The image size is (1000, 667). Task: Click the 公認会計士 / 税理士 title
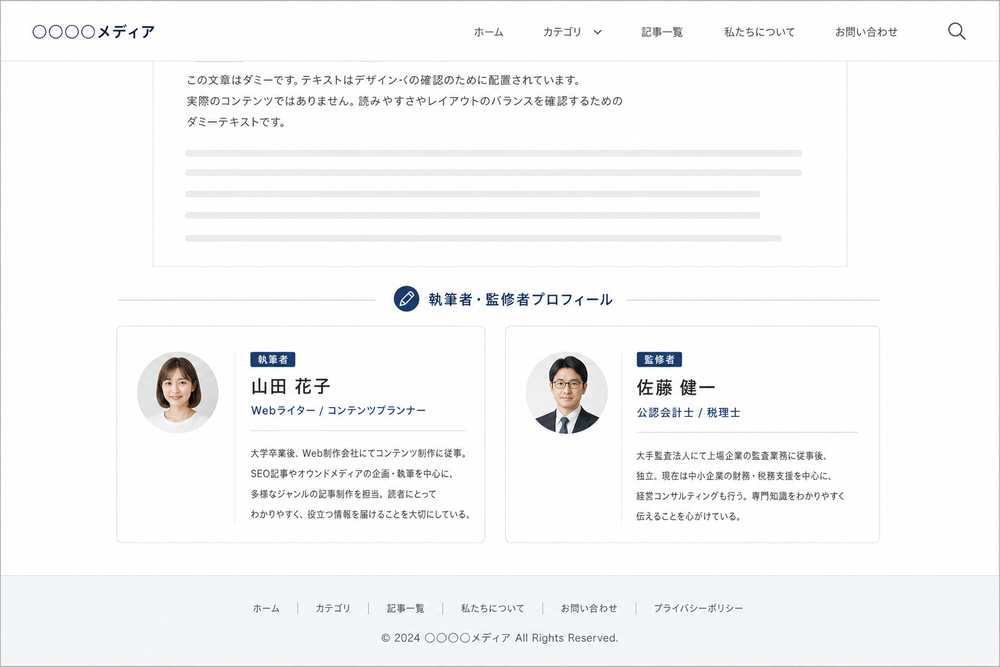[688, 413]
